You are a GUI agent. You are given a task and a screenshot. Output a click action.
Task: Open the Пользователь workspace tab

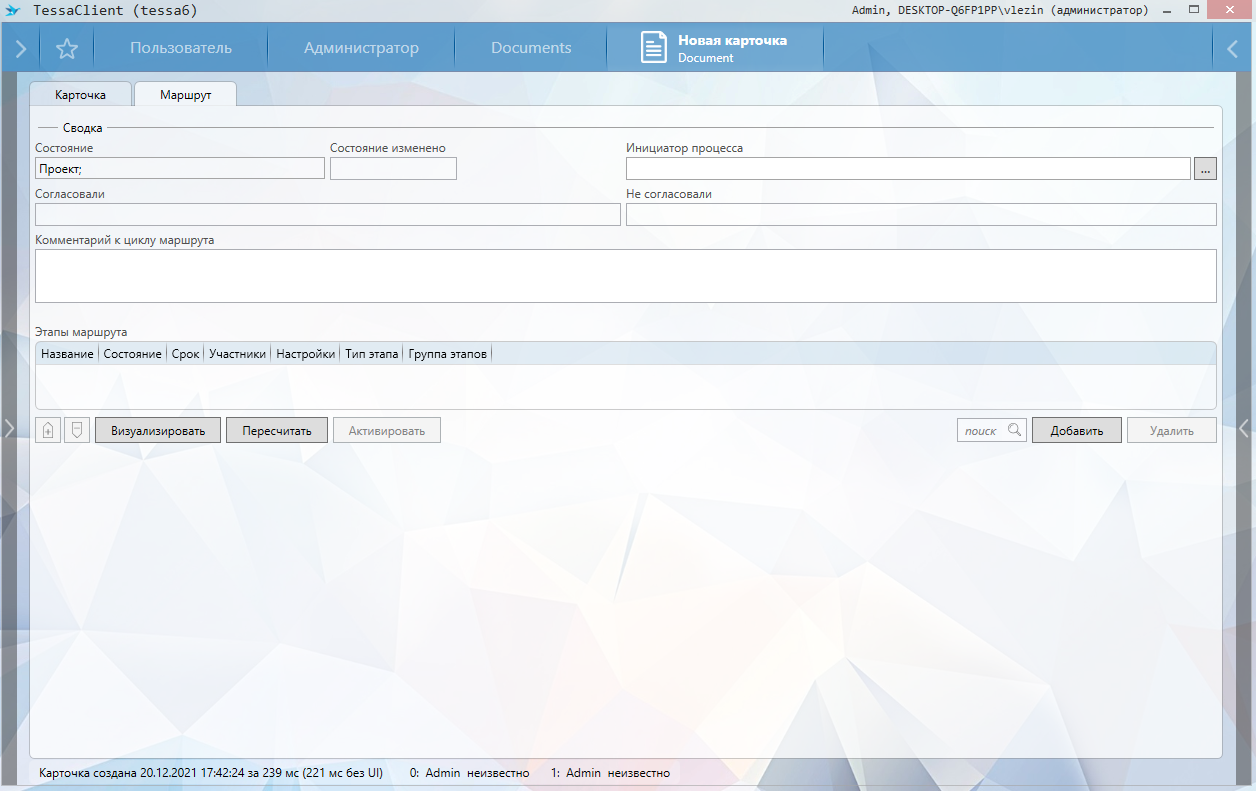(x=181, y=48)
